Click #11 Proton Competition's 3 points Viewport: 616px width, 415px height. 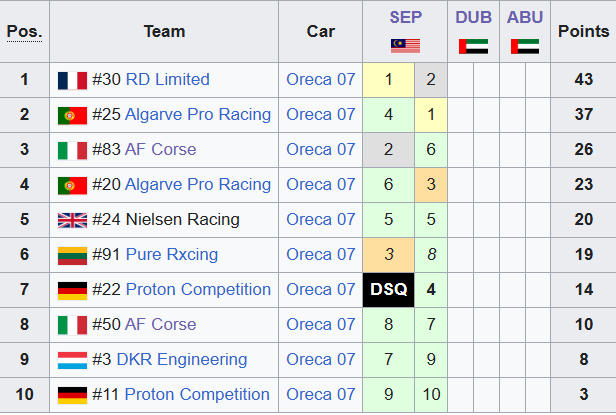coord(583,394)
